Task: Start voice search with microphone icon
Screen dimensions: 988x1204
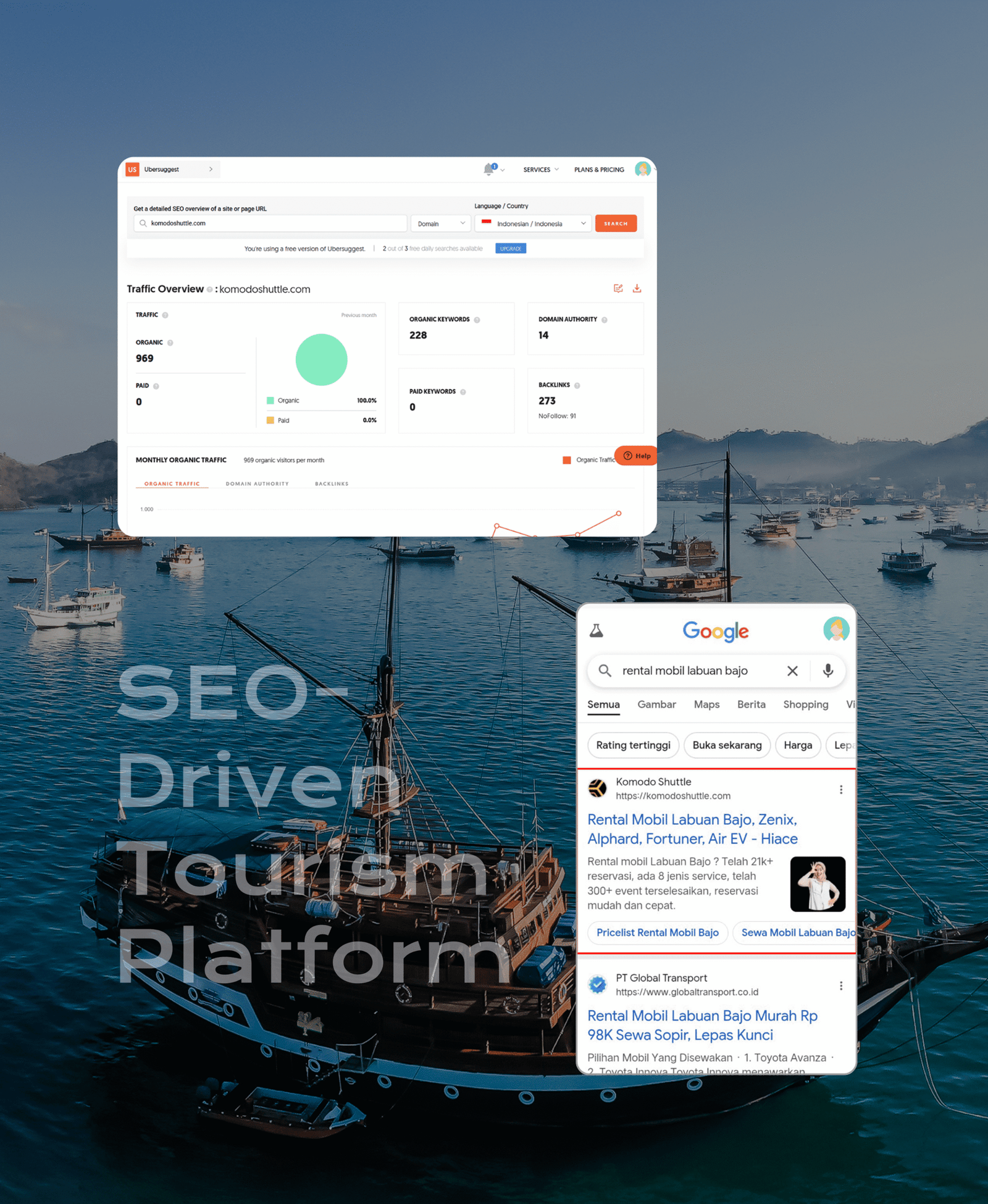Action: (828, 671)
